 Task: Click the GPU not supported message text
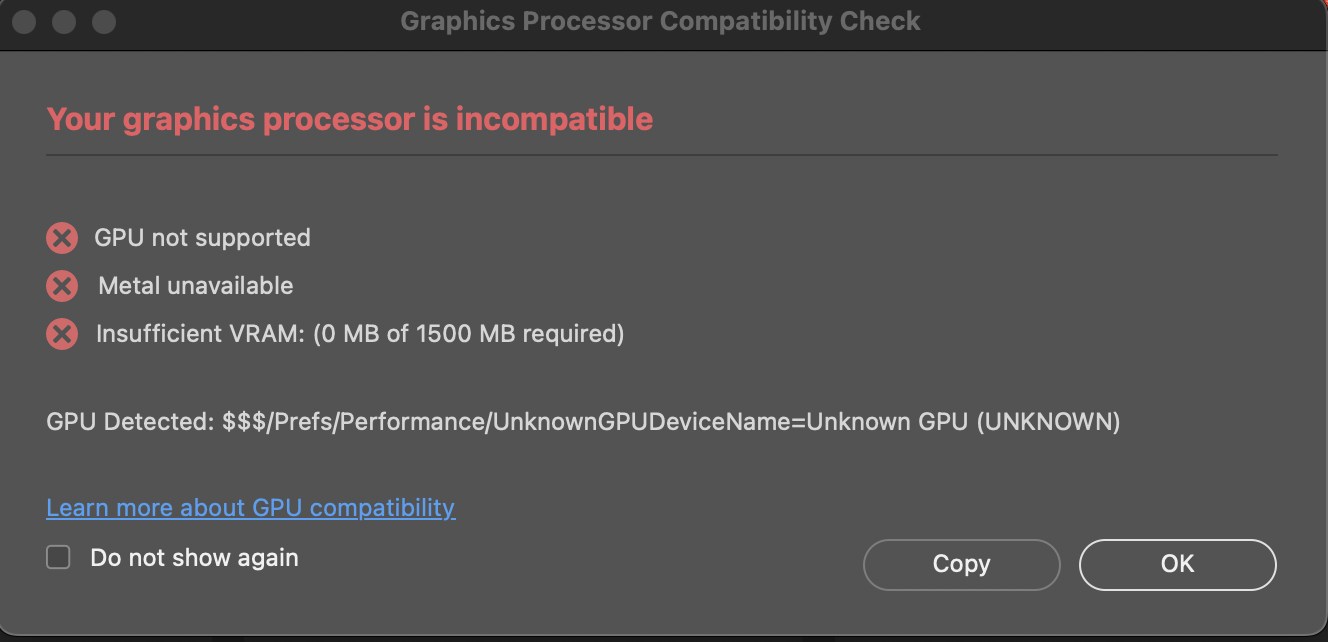[202, 238]
